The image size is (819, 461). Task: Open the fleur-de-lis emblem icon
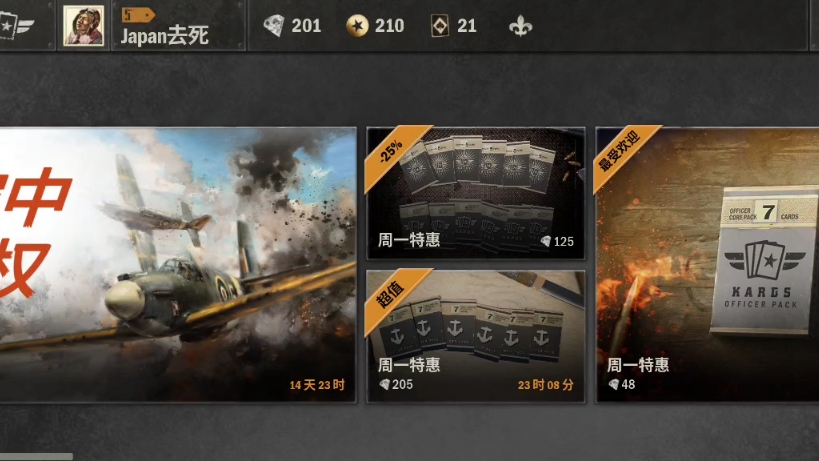point(521,26)
